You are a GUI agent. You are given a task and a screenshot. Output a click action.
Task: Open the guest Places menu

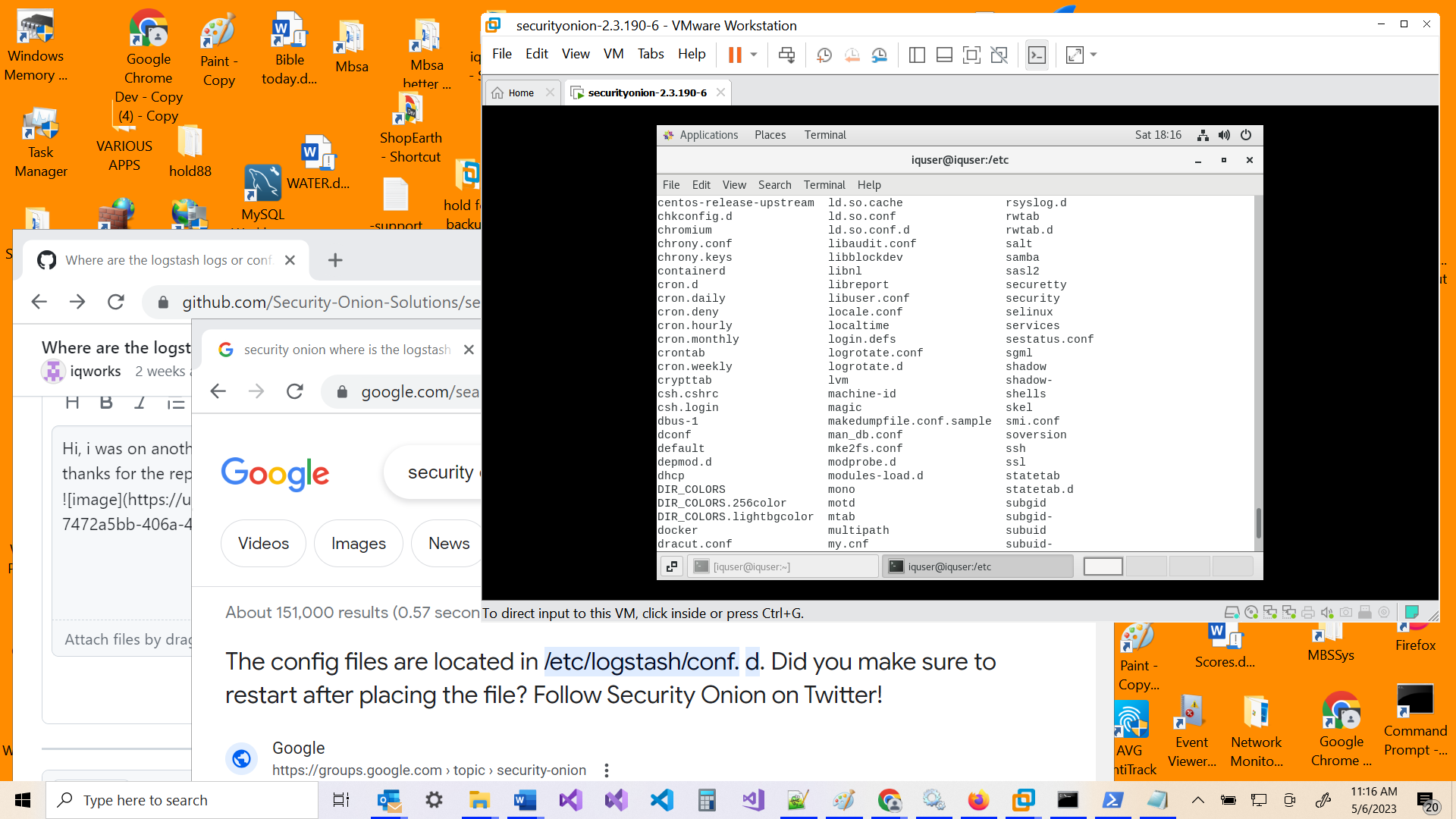tap(770, 135)
